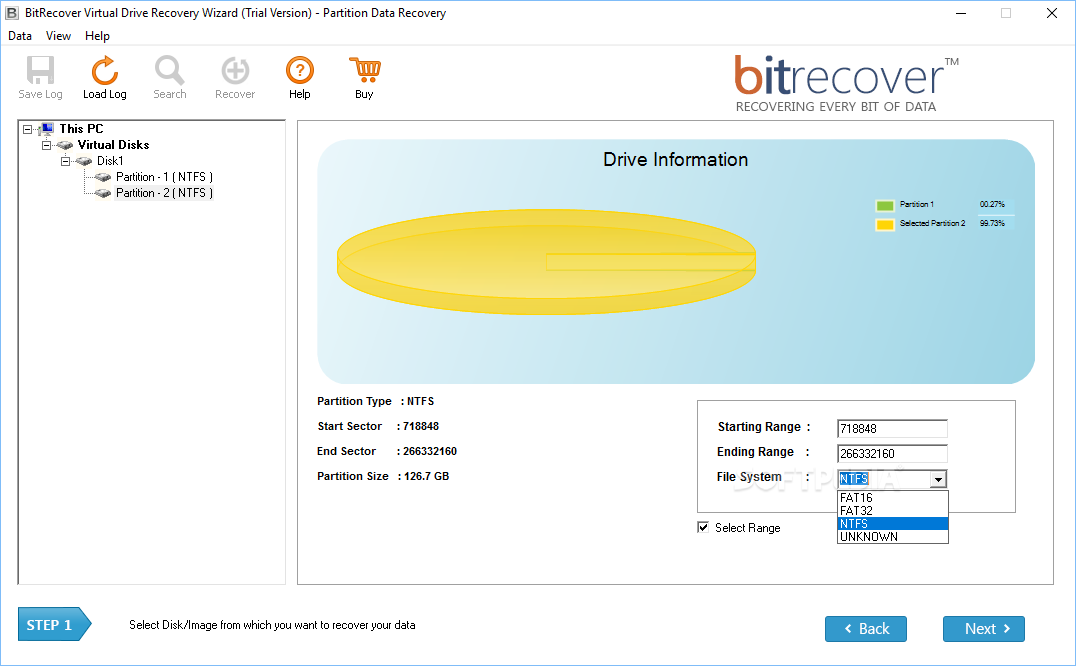Screen dimensions: 1076x666
Task: Click the Recover toolbar icon
Action: coord(235,70)
